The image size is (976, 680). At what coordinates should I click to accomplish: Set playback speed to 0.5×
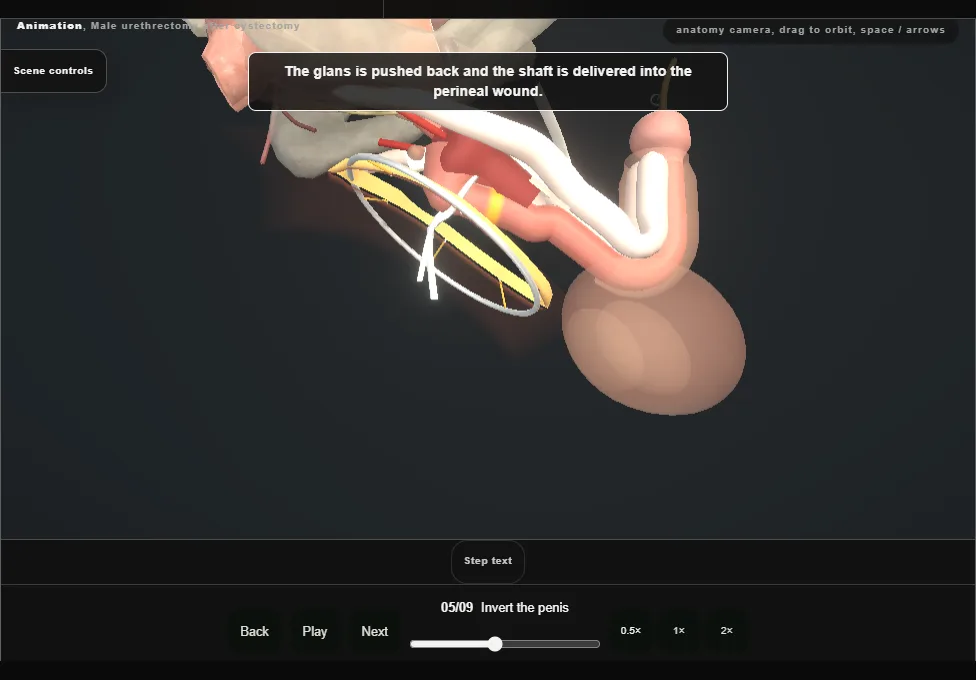(x=631, y=631)
